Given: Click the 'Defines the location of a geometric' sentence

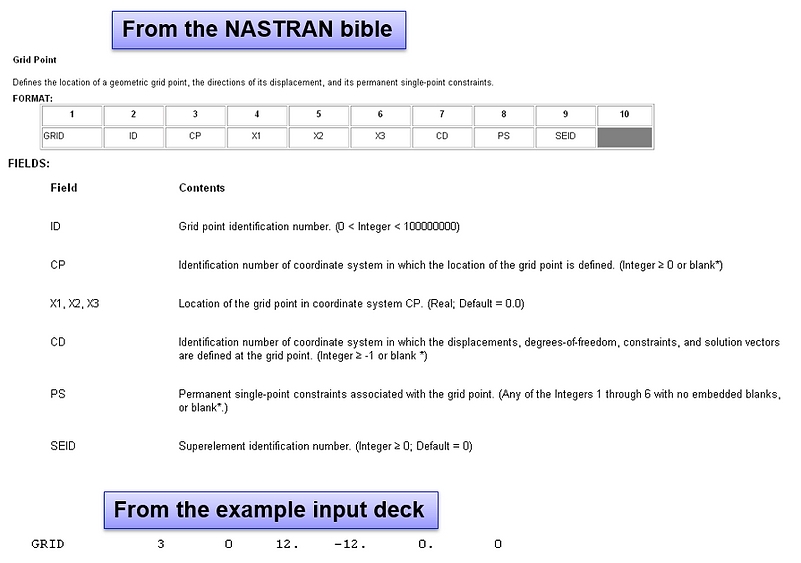Looking at the screenshot, I should coord(253,82).
